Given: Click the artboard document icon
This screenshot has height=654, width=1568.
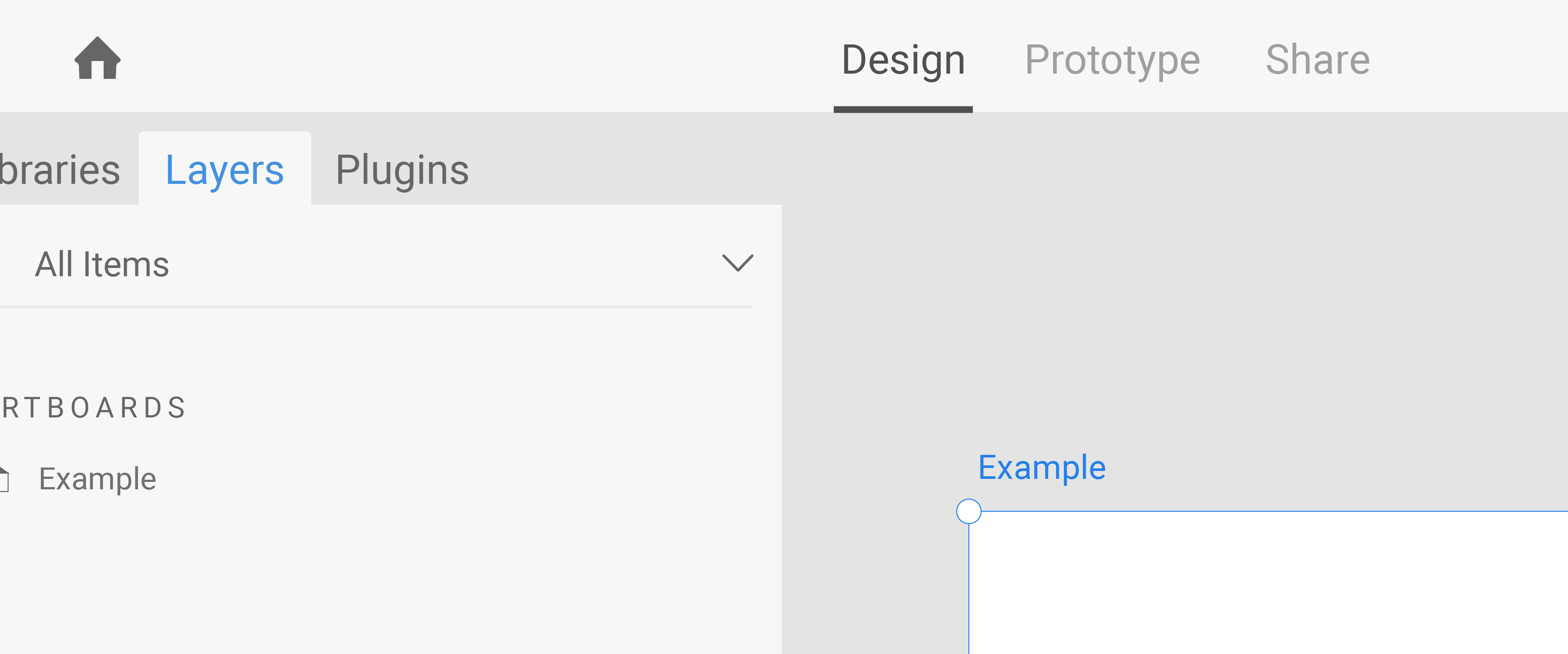Looking at the screenshot, I should pyautogui.click(x=5, y=477).
